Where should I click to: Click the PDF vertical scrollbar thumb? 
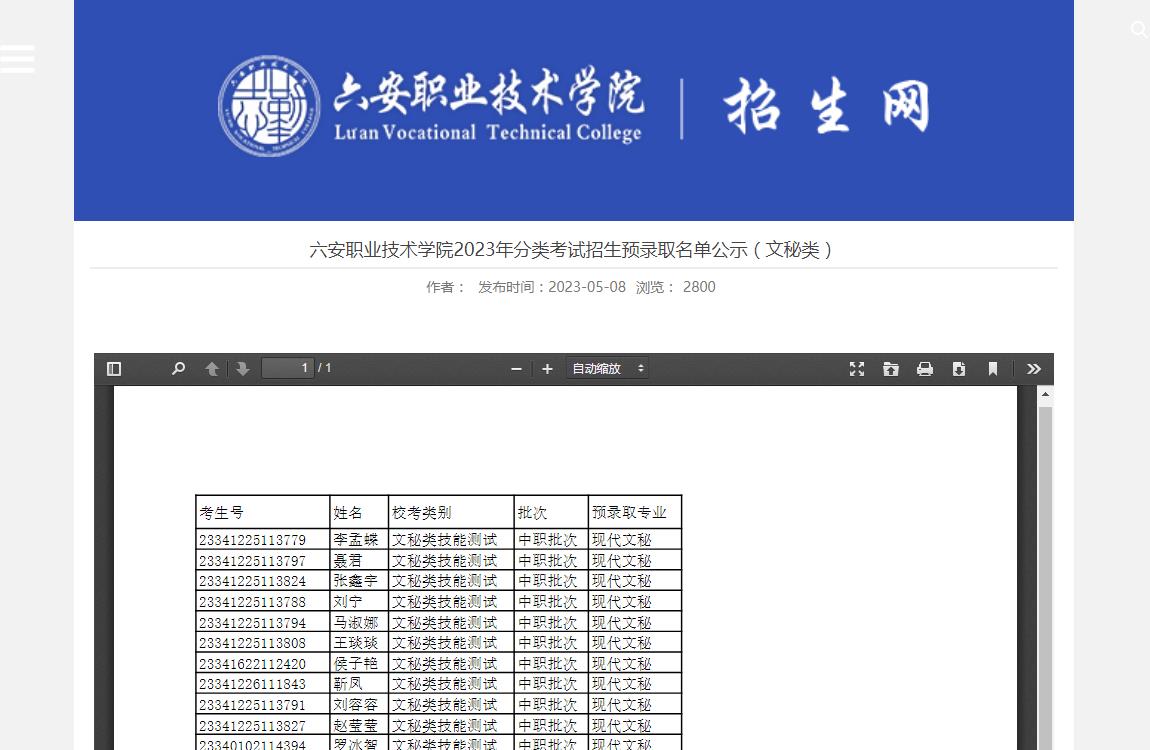[1045, 576]
